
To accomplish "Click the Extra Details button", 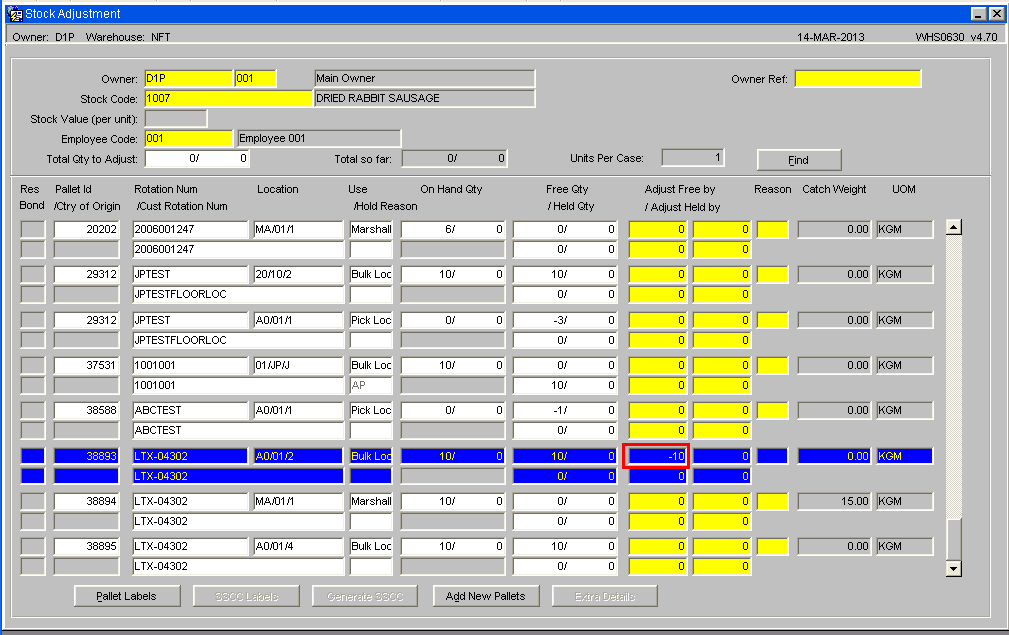I will [605, 596].
